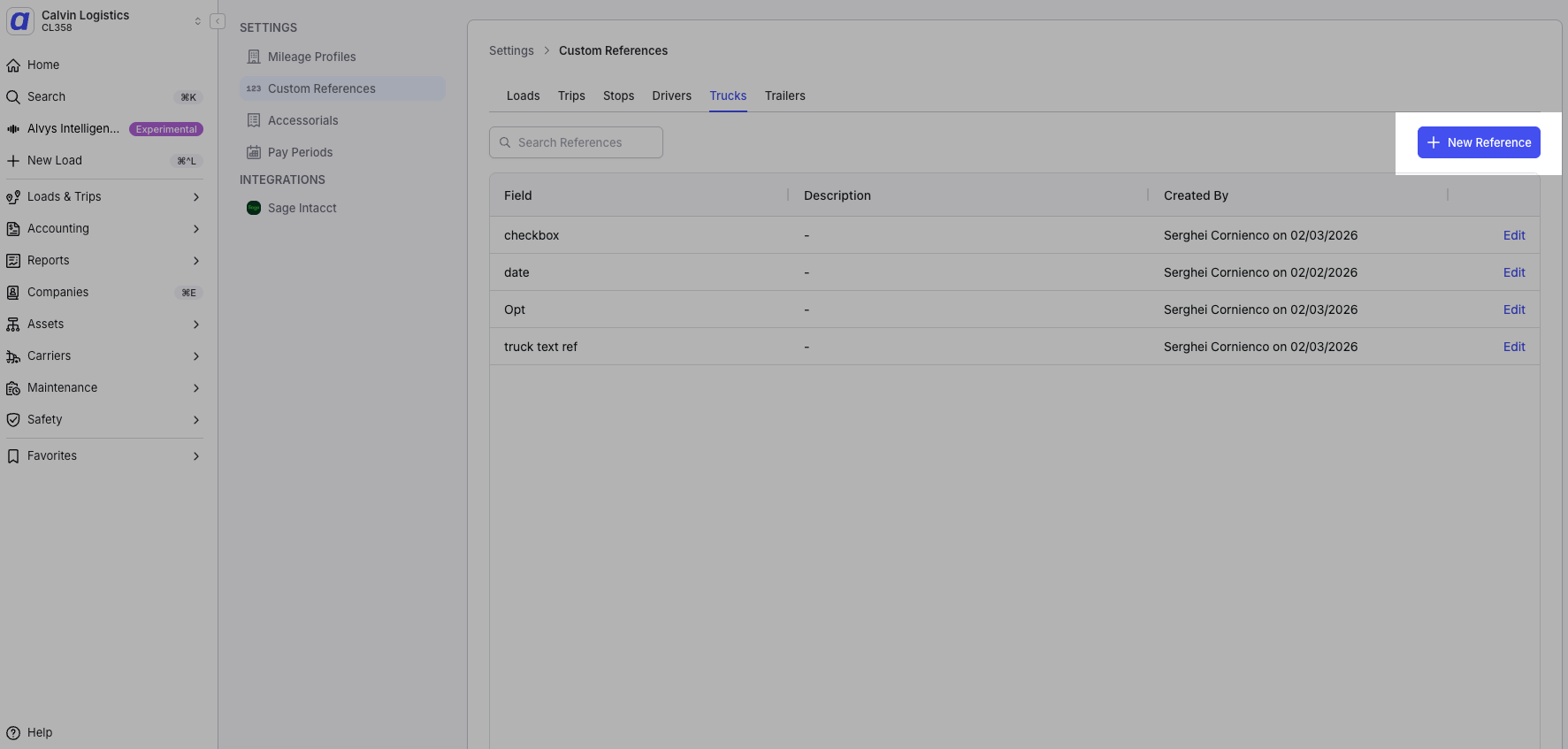This screenshot has height=749, width=1568.
Task: Click the Search References input field
Action: click(x=576, y=142)
